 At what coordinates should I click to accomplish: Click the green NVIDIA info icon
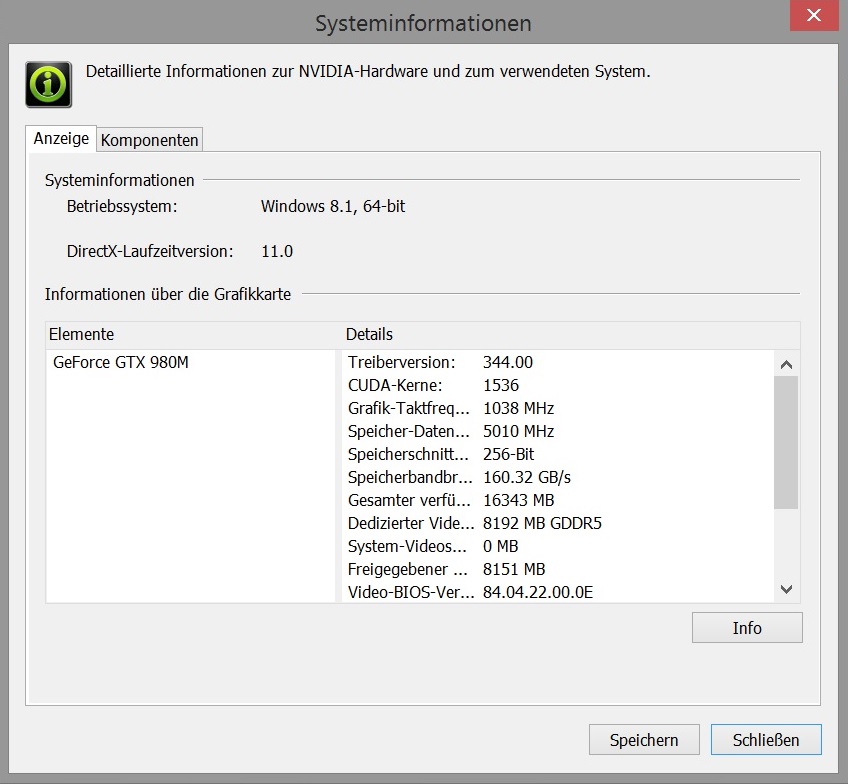click(49, 84)
